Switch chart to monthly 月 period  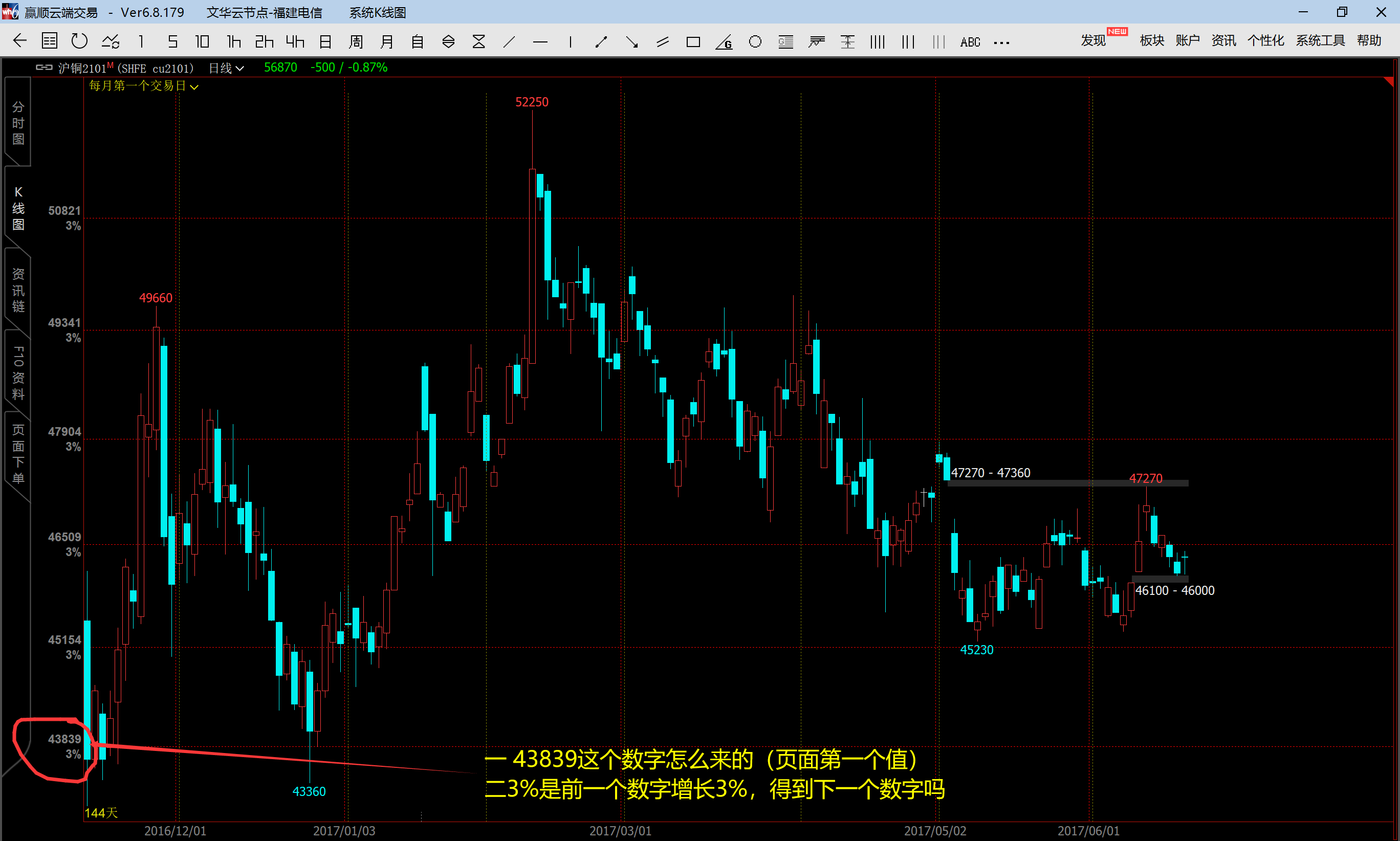[386, 41]
